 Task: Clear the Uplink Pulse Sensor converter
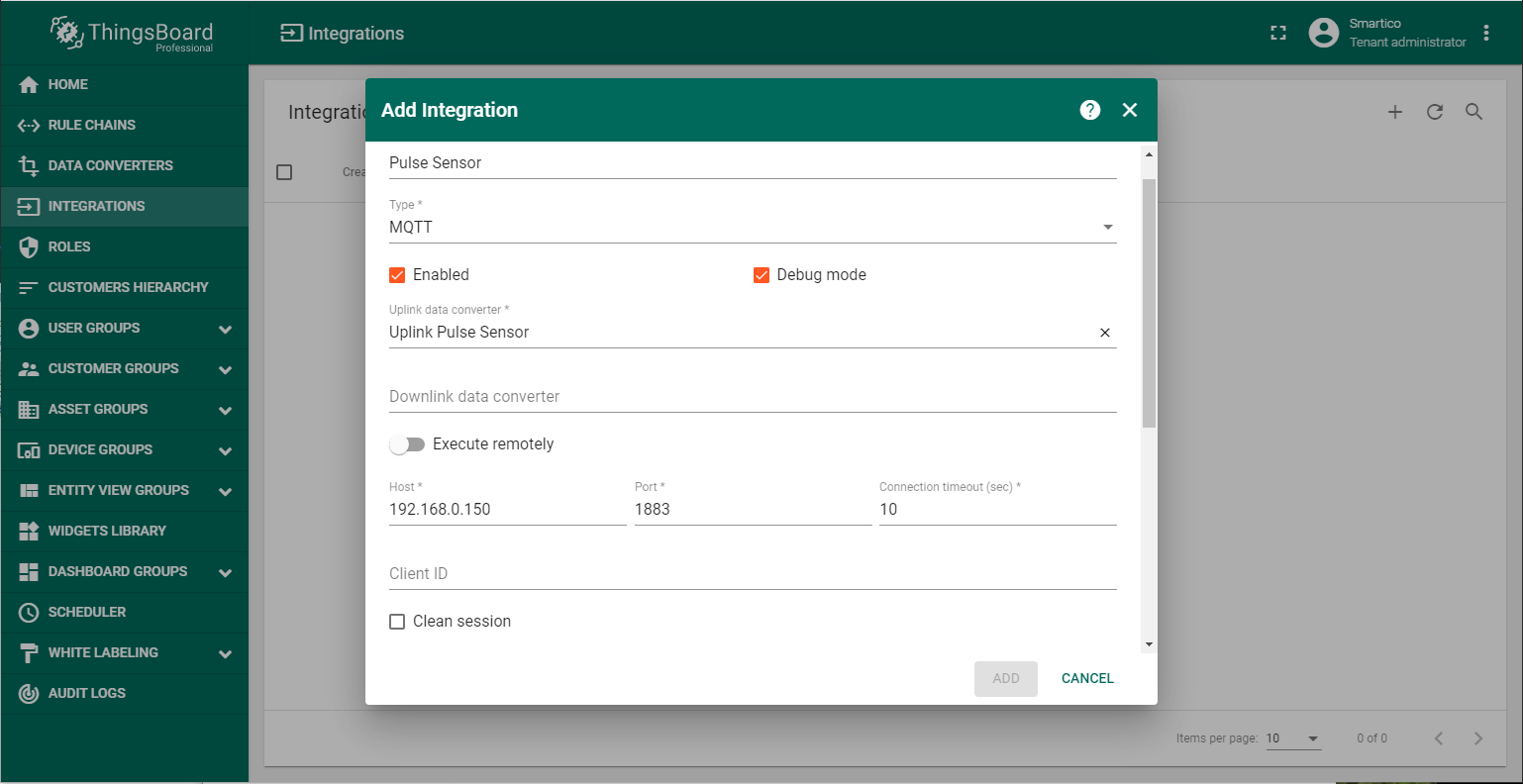1105,333
